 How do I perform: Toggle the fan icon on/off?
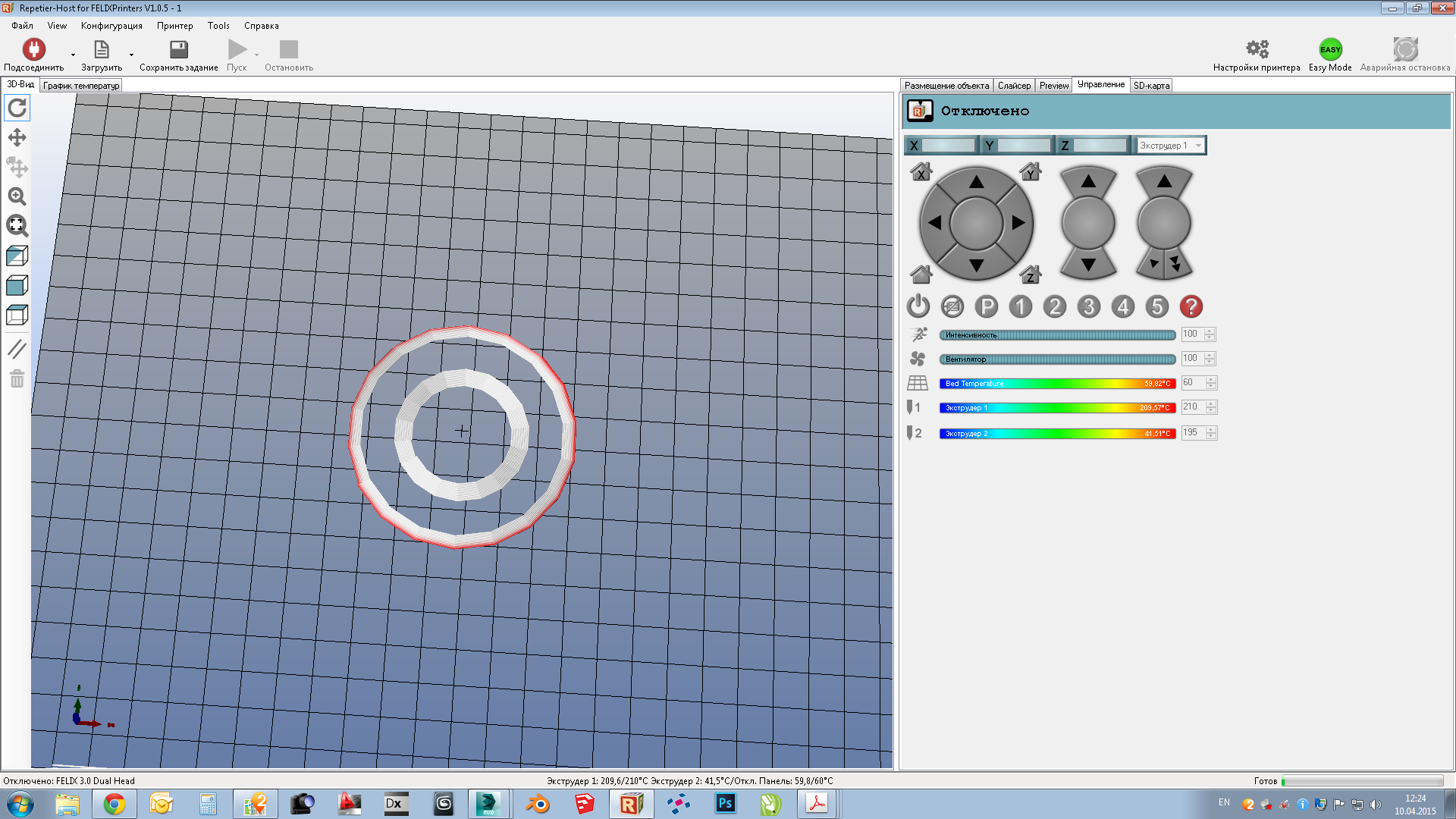pos(918,359)
